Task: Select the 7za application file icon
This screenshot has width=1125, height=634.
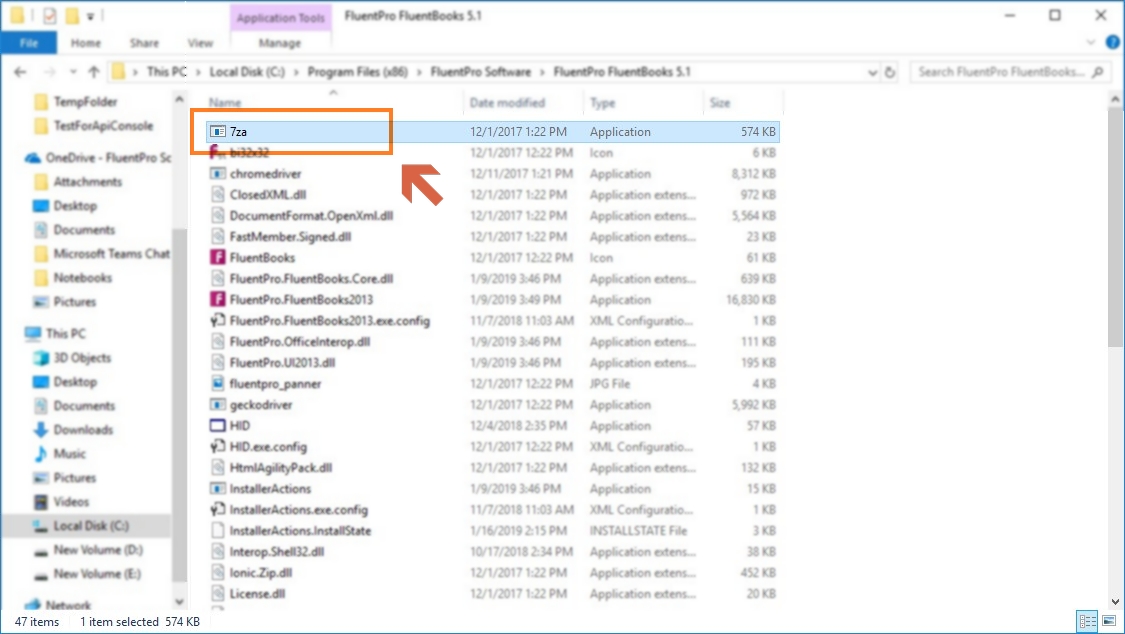Action: 217,132
